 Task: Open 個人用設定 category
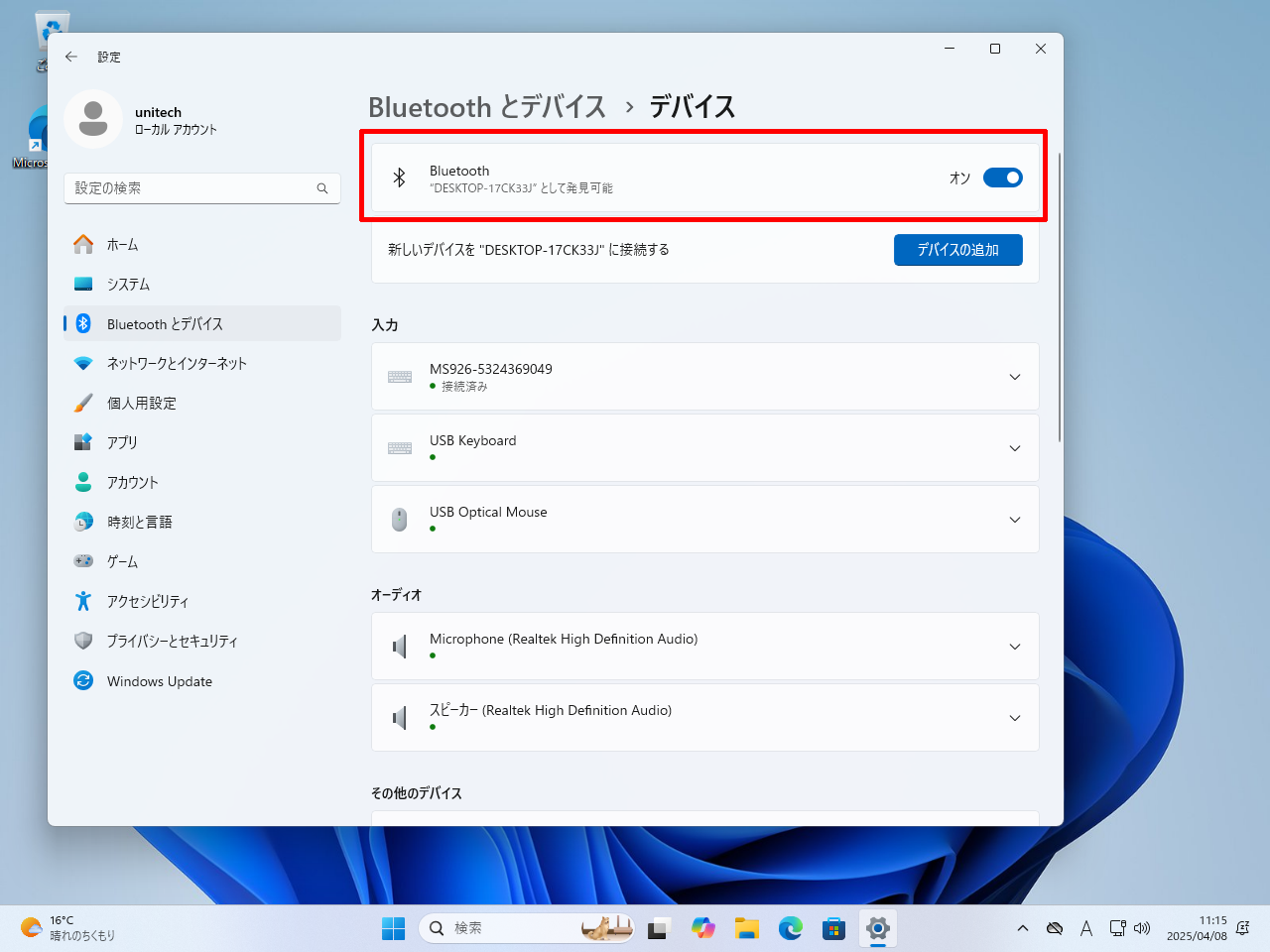click(x=202, y=403)
